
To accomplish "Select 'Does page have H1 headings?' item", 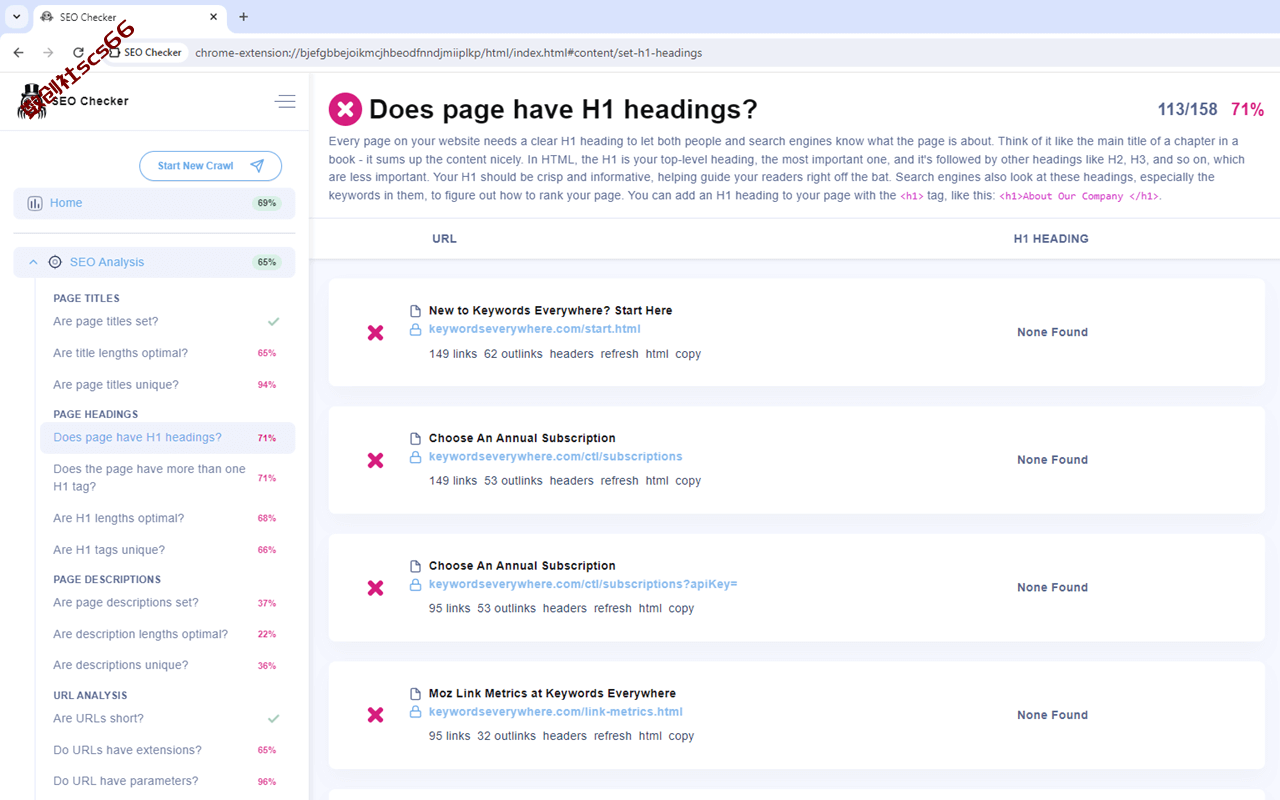I will (167, 438).
